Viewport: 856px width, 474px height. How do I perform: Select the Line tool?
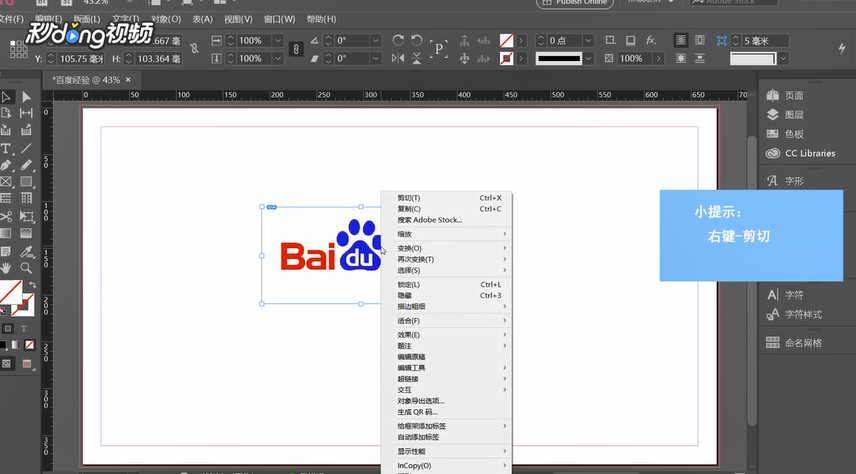(x=26, y=149)
